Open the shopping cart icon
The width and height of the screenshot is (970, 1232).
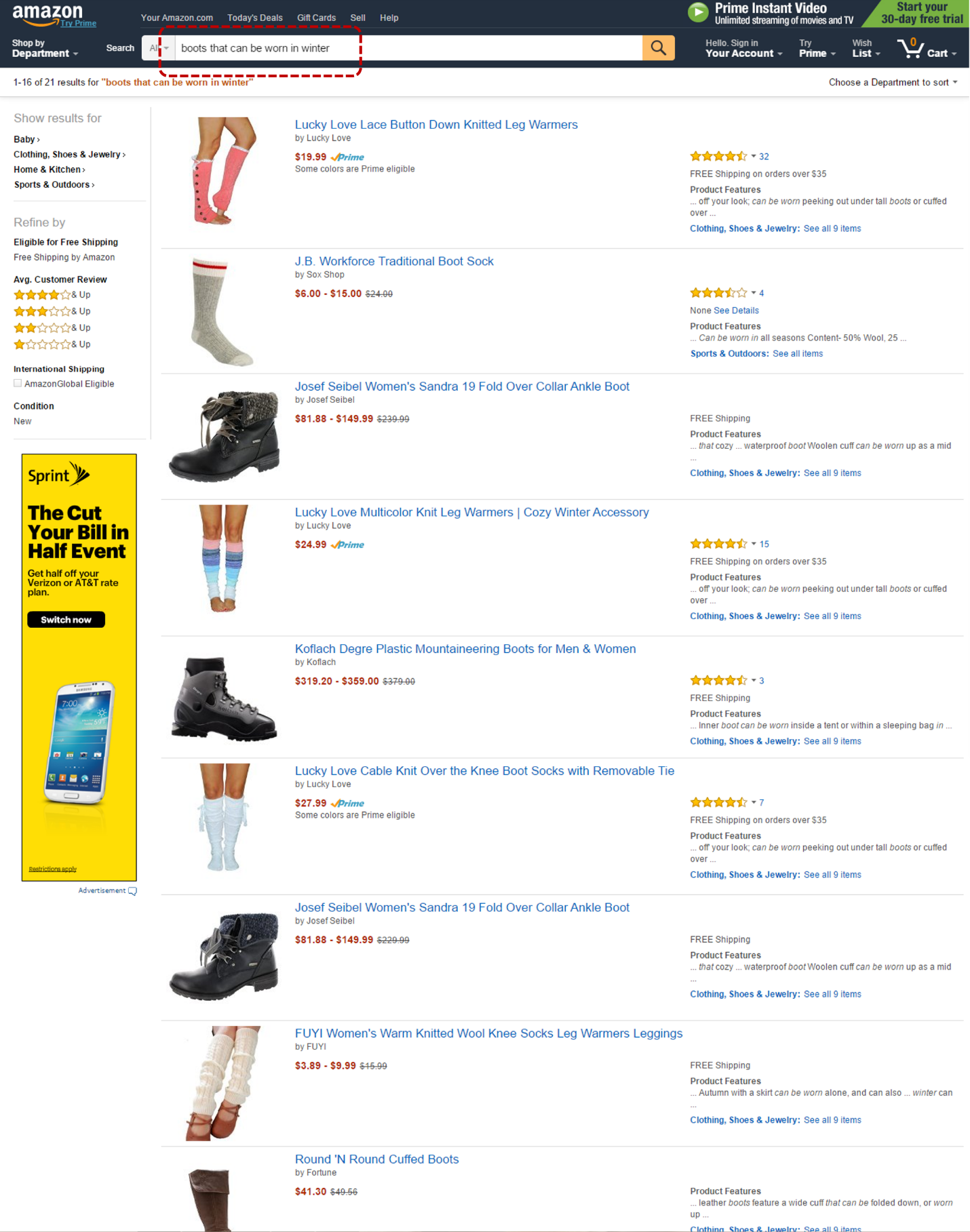click(910, 49)
